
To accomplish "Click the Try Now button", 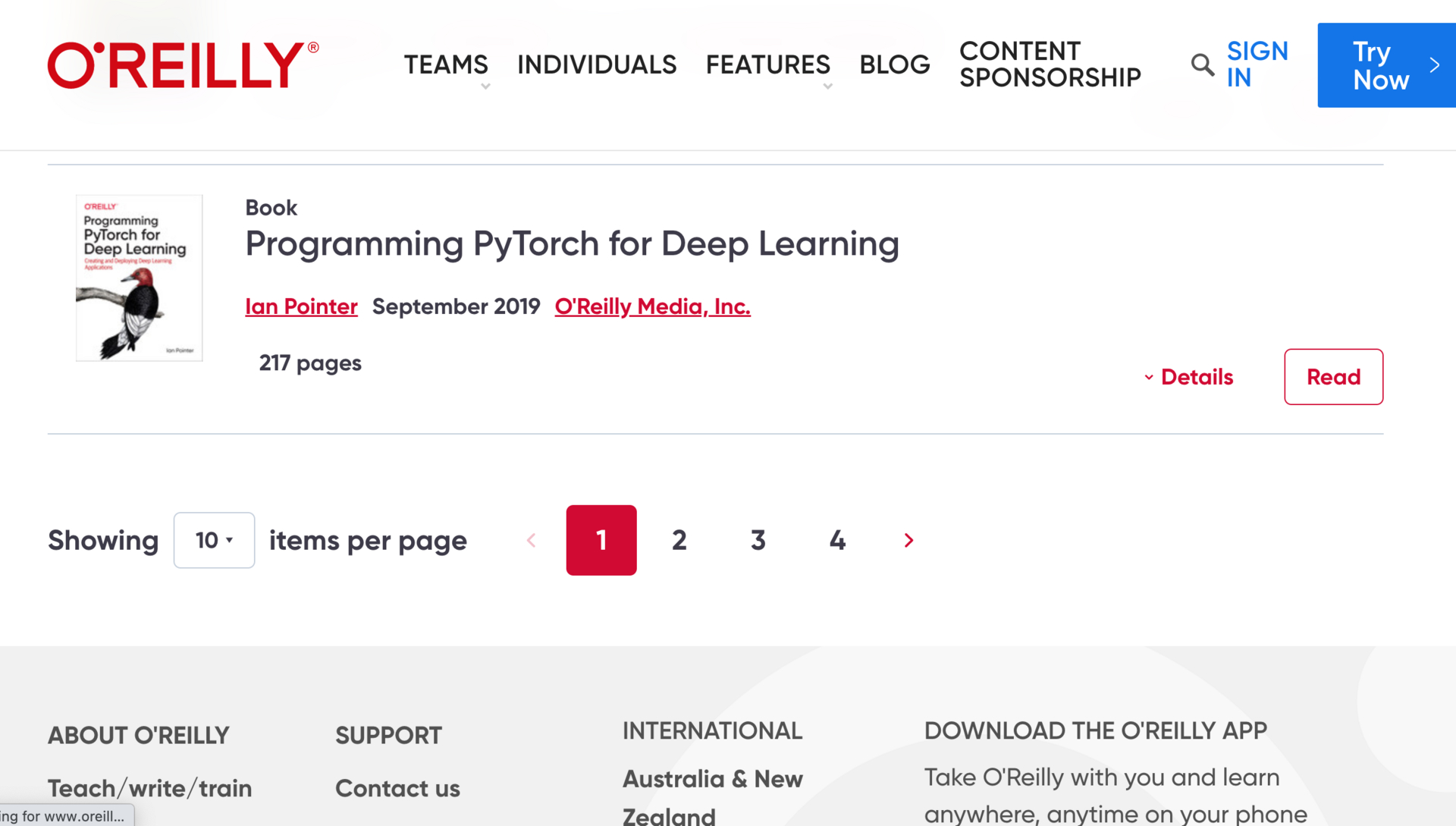I will pos(1386,65).
